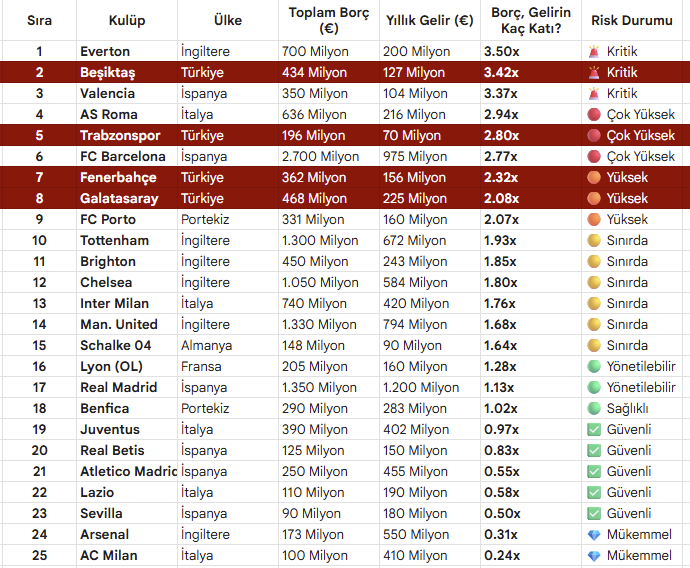
Task: Click the siren icon in Beşiktaş row
Action: pos(594,72)
